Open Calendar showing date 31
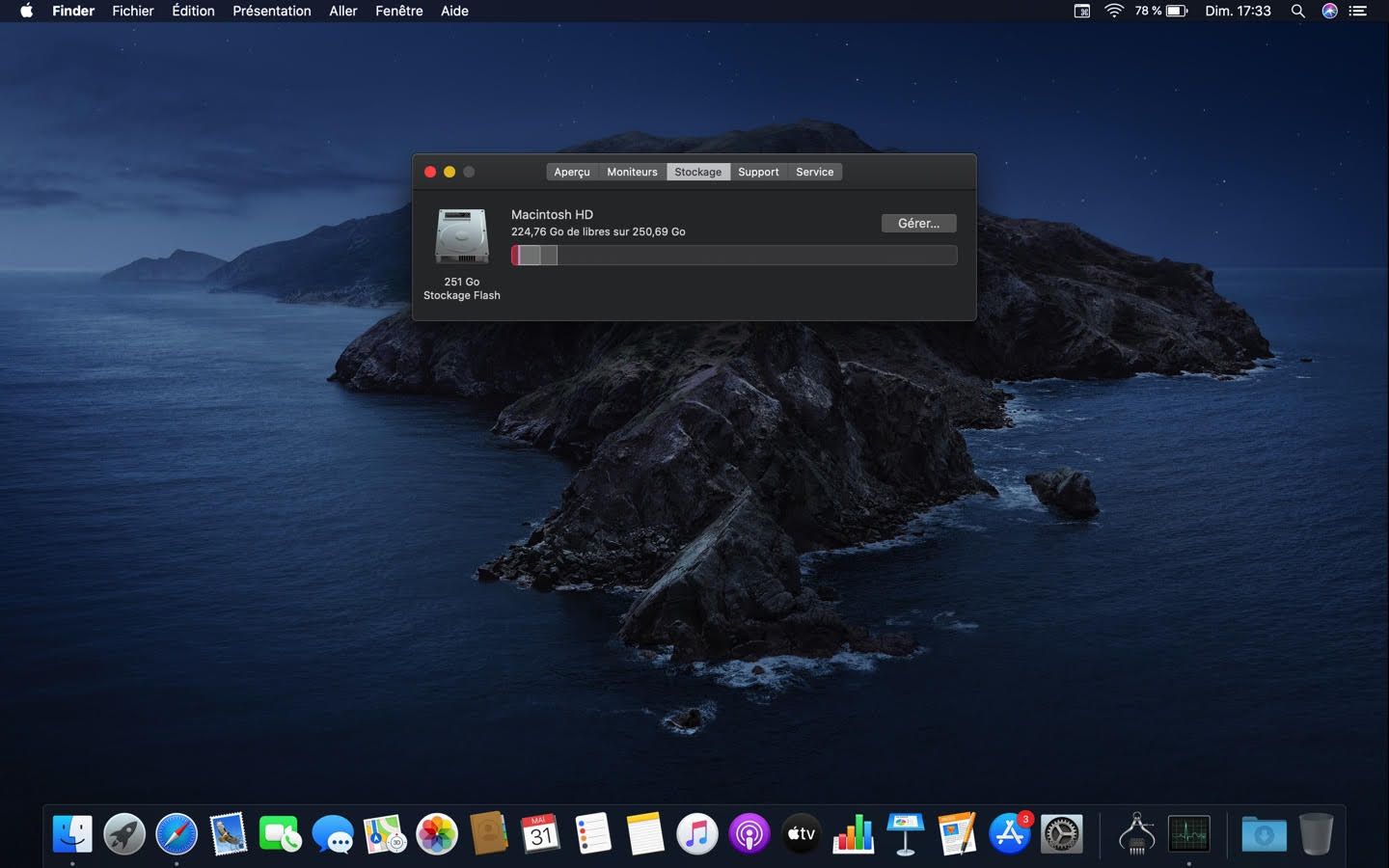 [540, 834]
